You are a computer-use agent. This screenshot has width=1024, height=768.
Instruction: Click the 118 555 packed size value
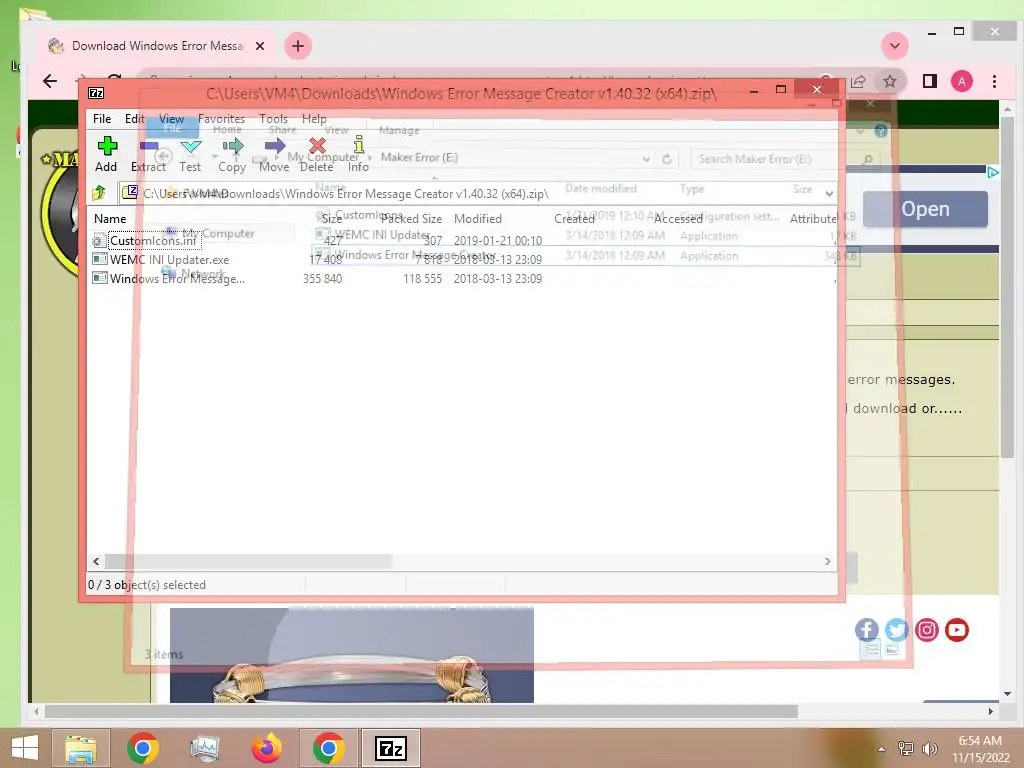pyautogui.click(x=423, y=279)
